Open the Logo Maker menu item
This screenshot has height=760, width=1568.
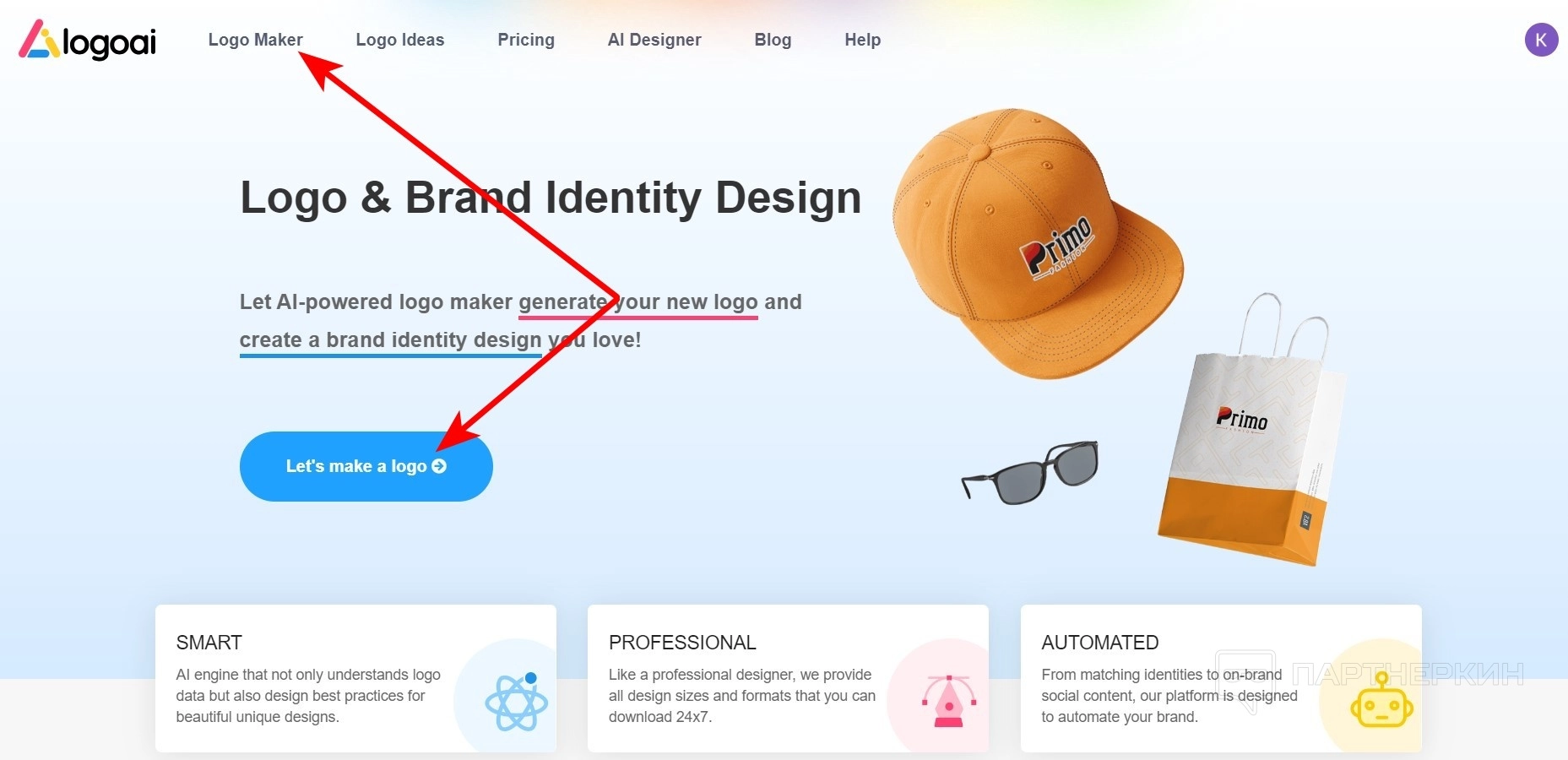(x=255, y=40)
